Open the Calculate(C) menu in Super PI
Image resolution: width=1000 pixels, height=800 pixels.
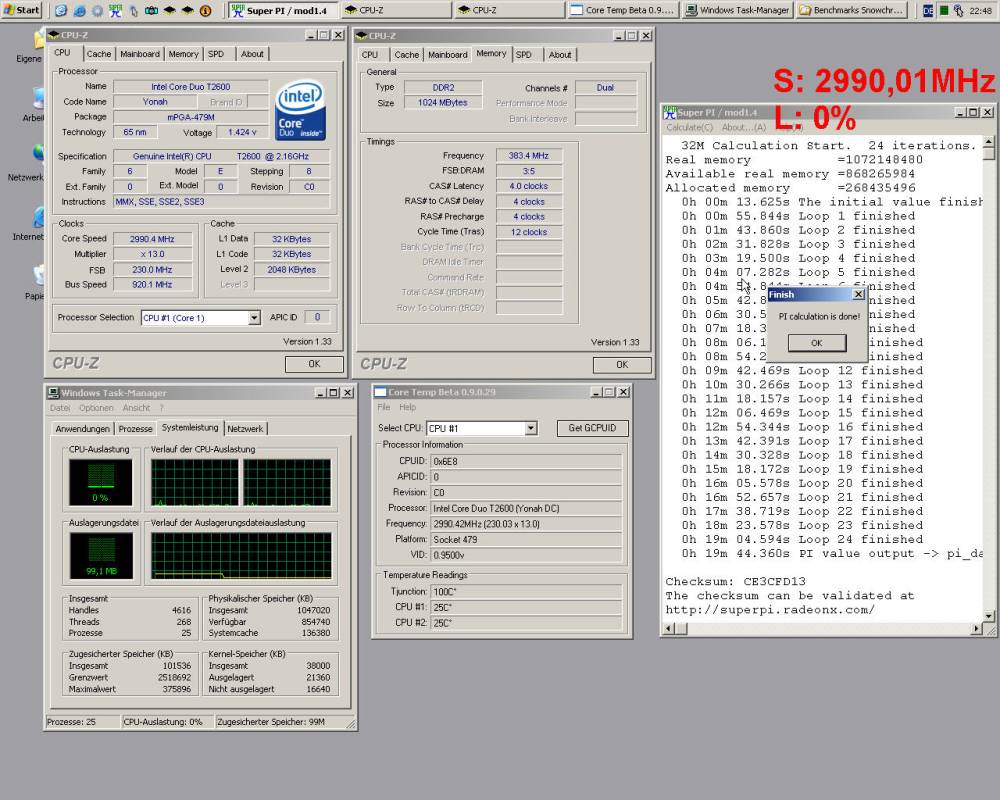[x=689, y=128]
